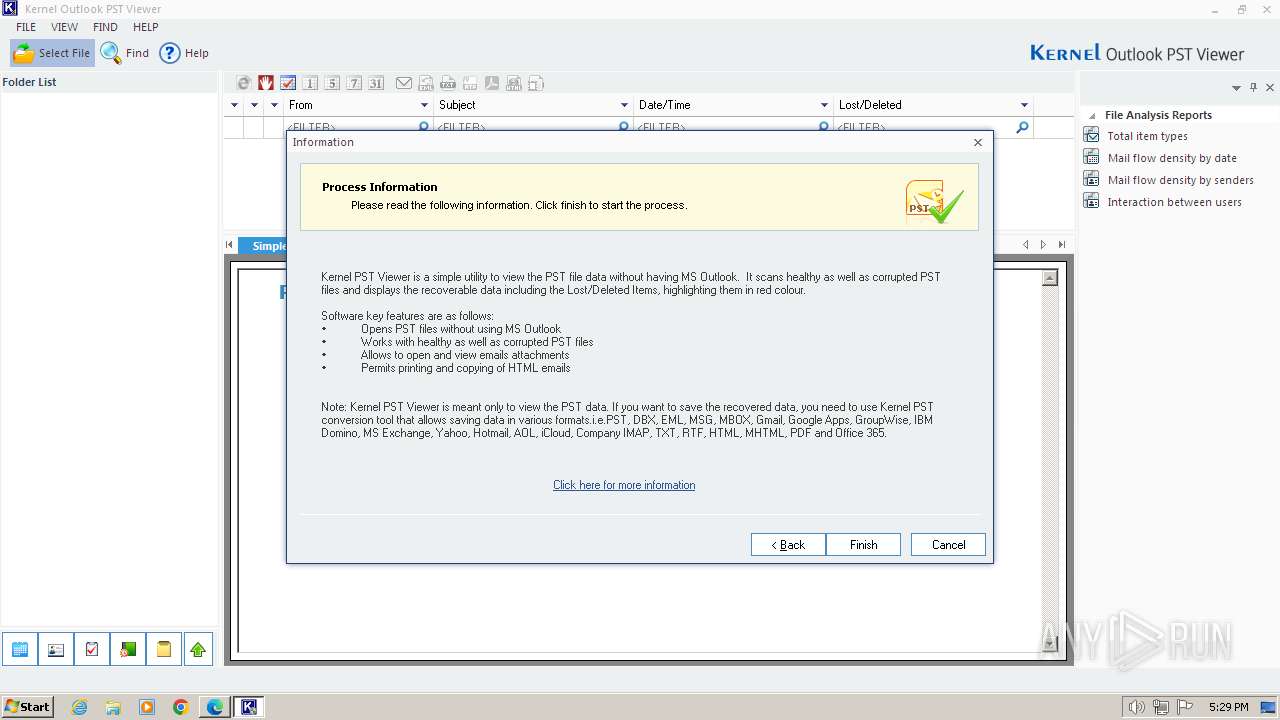Open Mail flow density by senders report
Image resolution: width=1280 pixels, height=720 pixels.
tap(1180, 180)
